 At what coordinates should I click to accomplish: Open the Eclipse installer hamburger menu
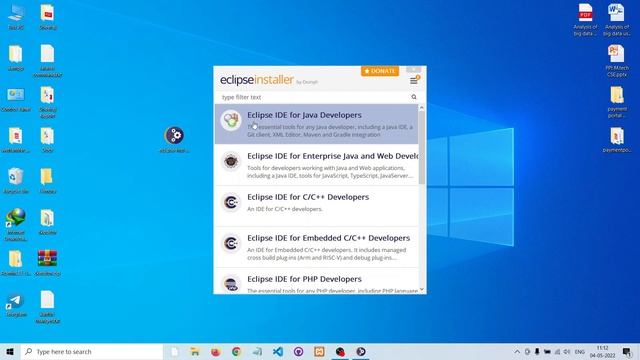(x=413, y=80)
